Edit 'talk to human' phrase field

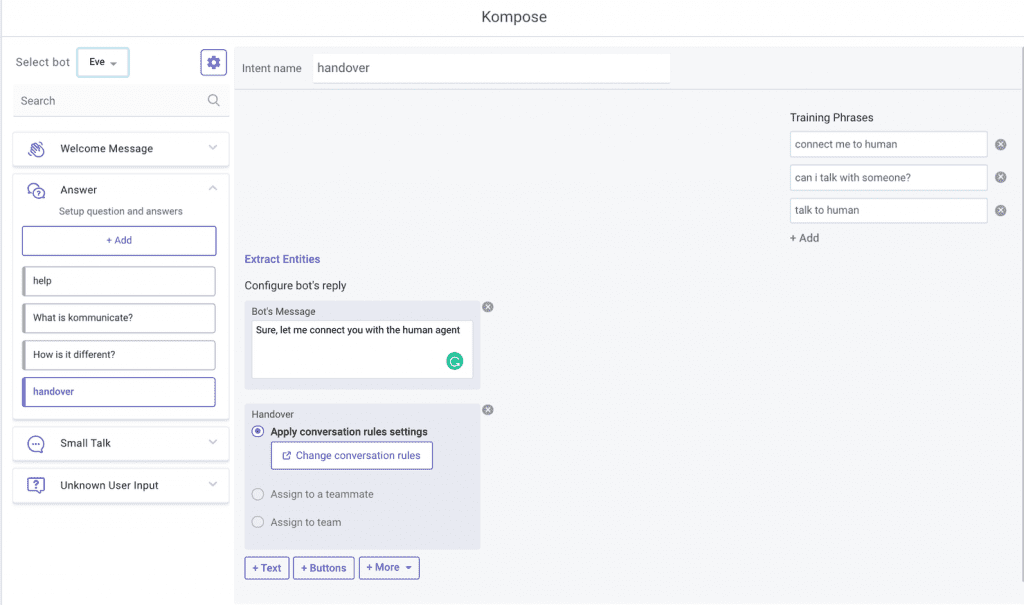(x=888, y=210)
